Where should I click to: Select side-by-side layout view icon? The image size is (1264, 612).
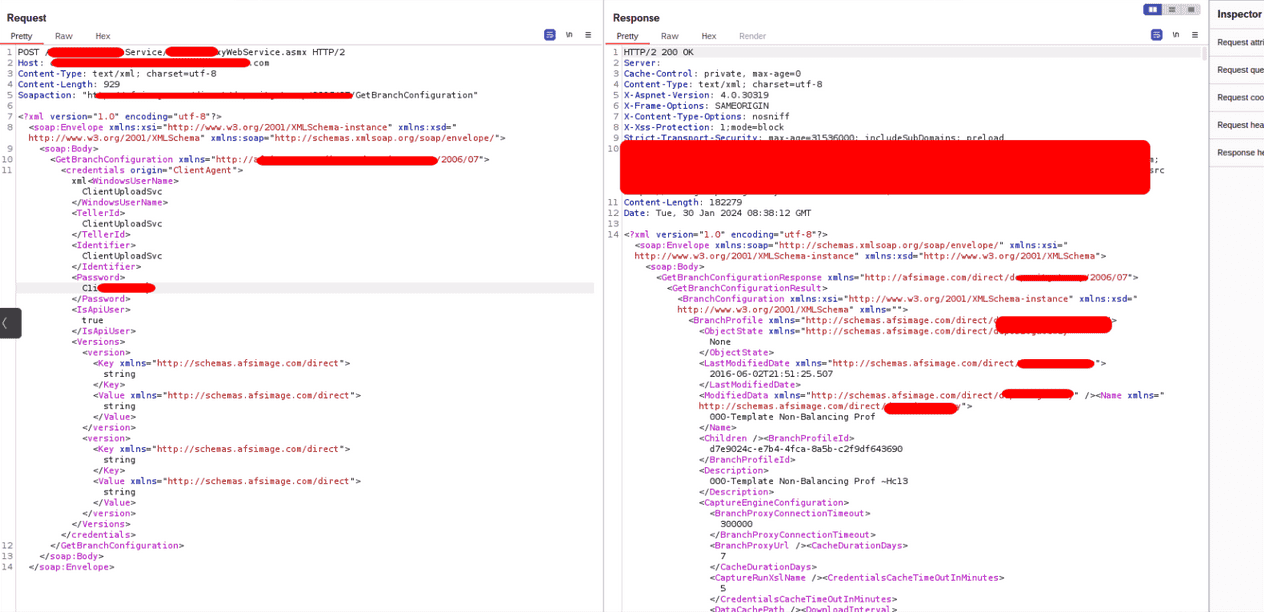(x=1152, y=10)
